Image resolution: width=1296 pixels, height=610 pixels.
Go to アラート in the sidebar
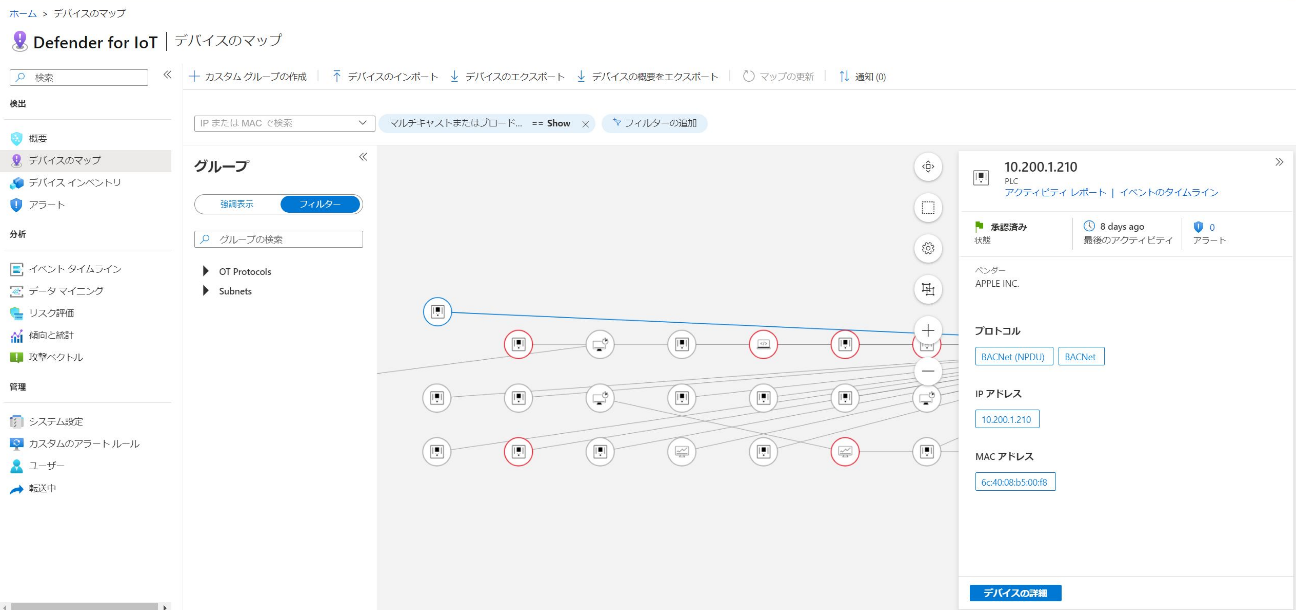(x=47, y=205)
